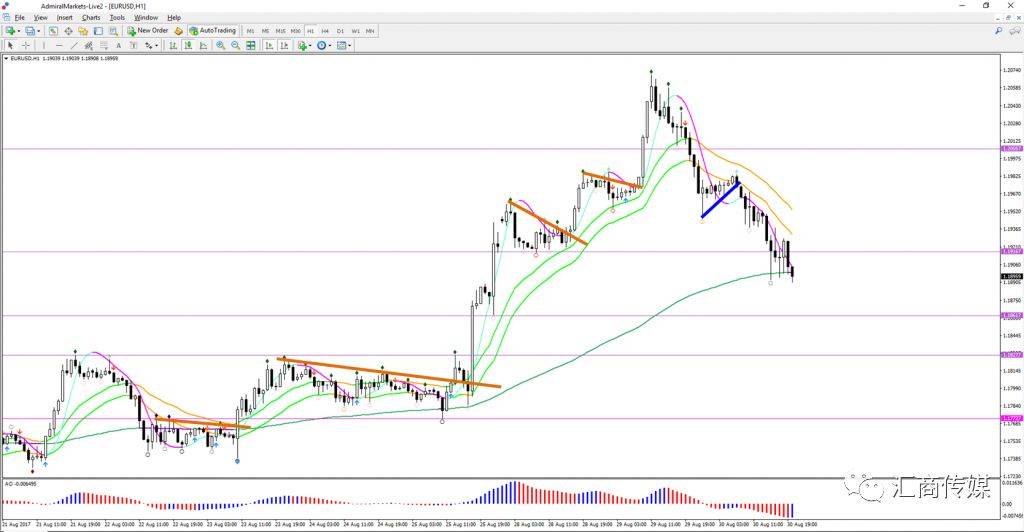Open the Profiles icon in the toolbar

[30, 31]
